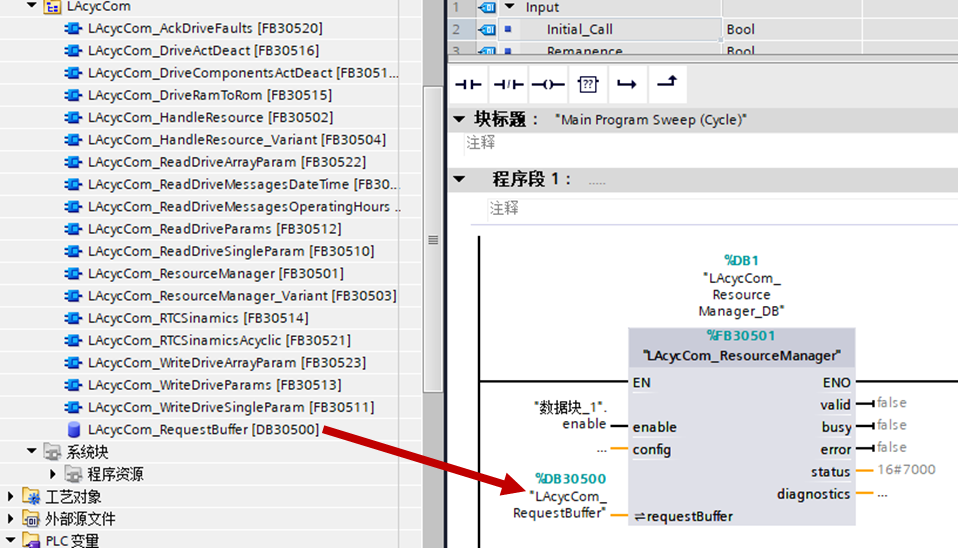
Task: Select LAcycCom_WriteDriveSingleParam [FB30511]
Action: point(230,407)
